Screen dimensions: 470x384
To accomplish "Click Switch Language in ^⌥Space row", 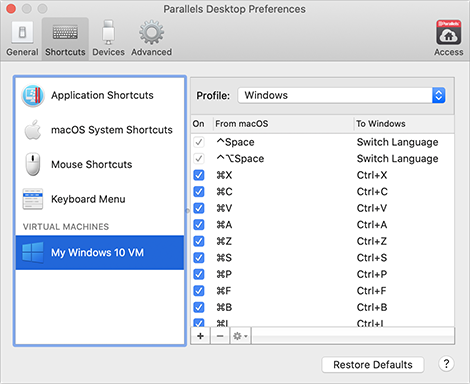I will pos(397,159).
